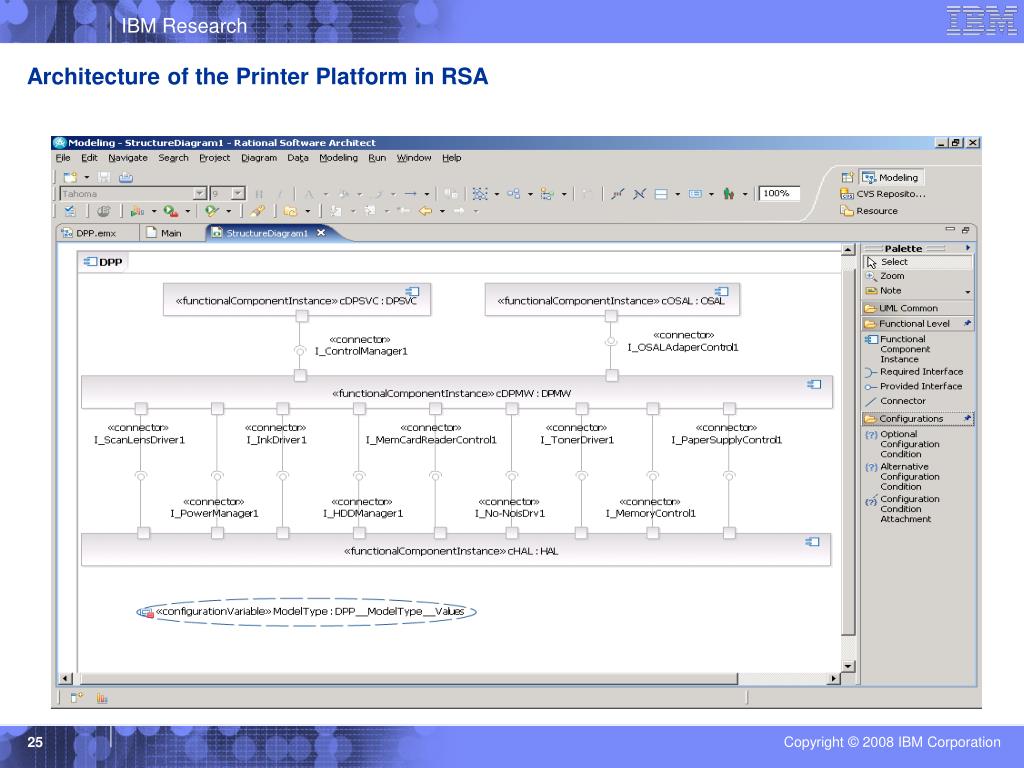Open the Tahoma font dropdown
1024x768 pixels.
[x=200, y=193]
